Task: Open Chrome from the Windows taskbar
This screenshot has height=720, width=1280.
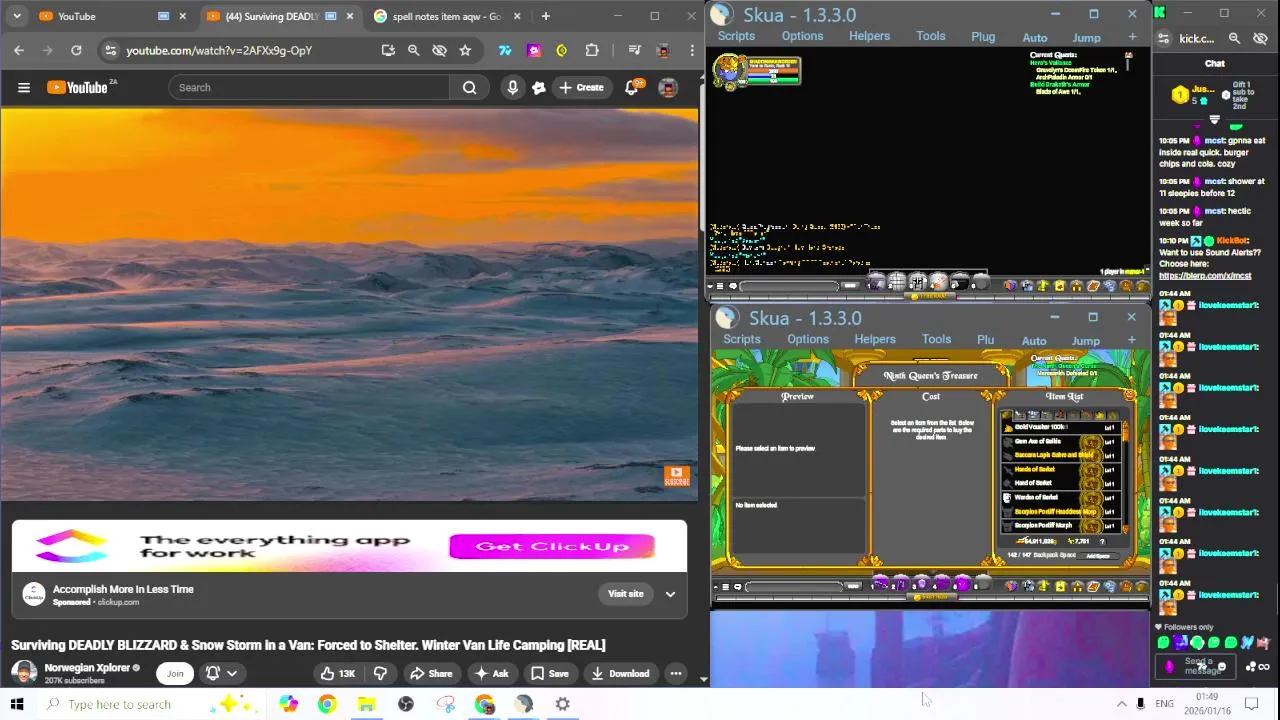Action: pyautogui.click(x=327, y=704)
